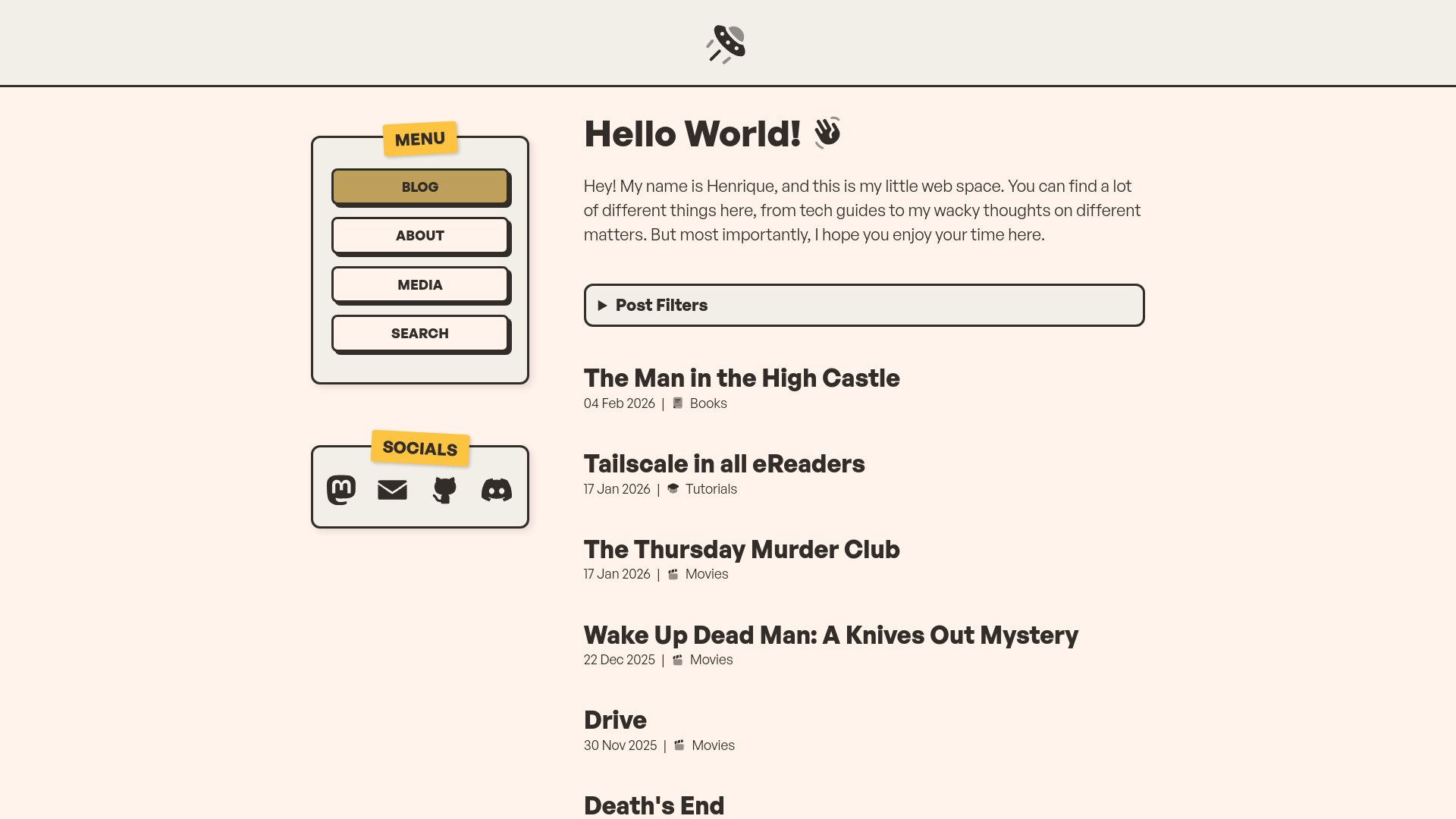Click 17 Jan 2026 date under Tailscale post

point(617,489)
